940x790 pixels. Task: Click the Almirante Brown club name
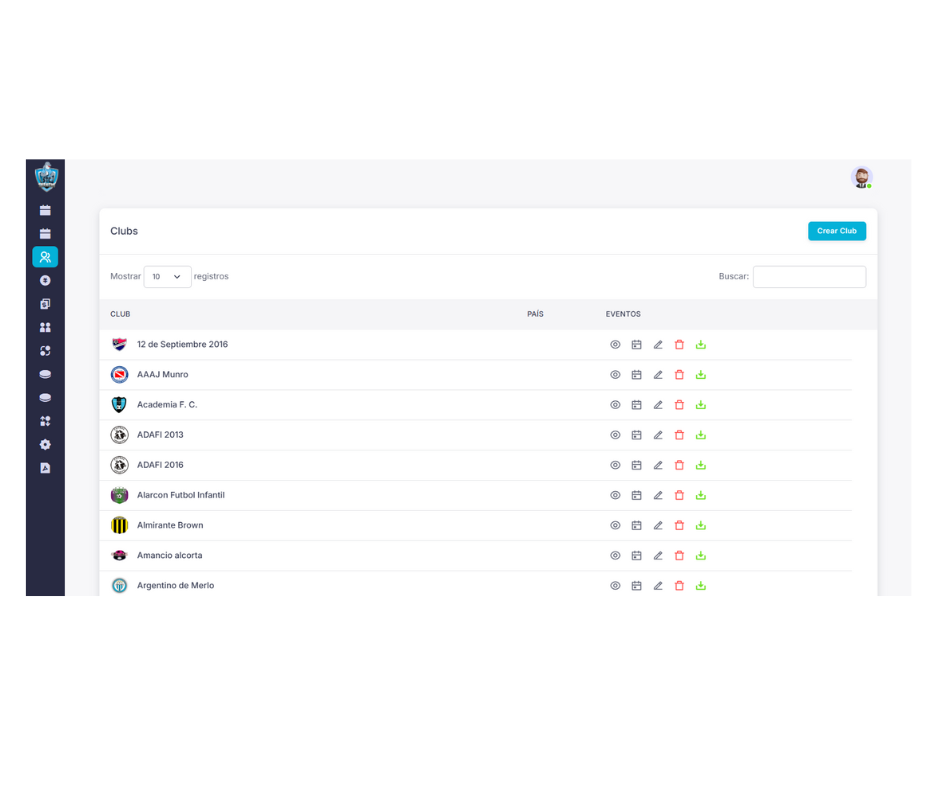click(x=170, y=525)
